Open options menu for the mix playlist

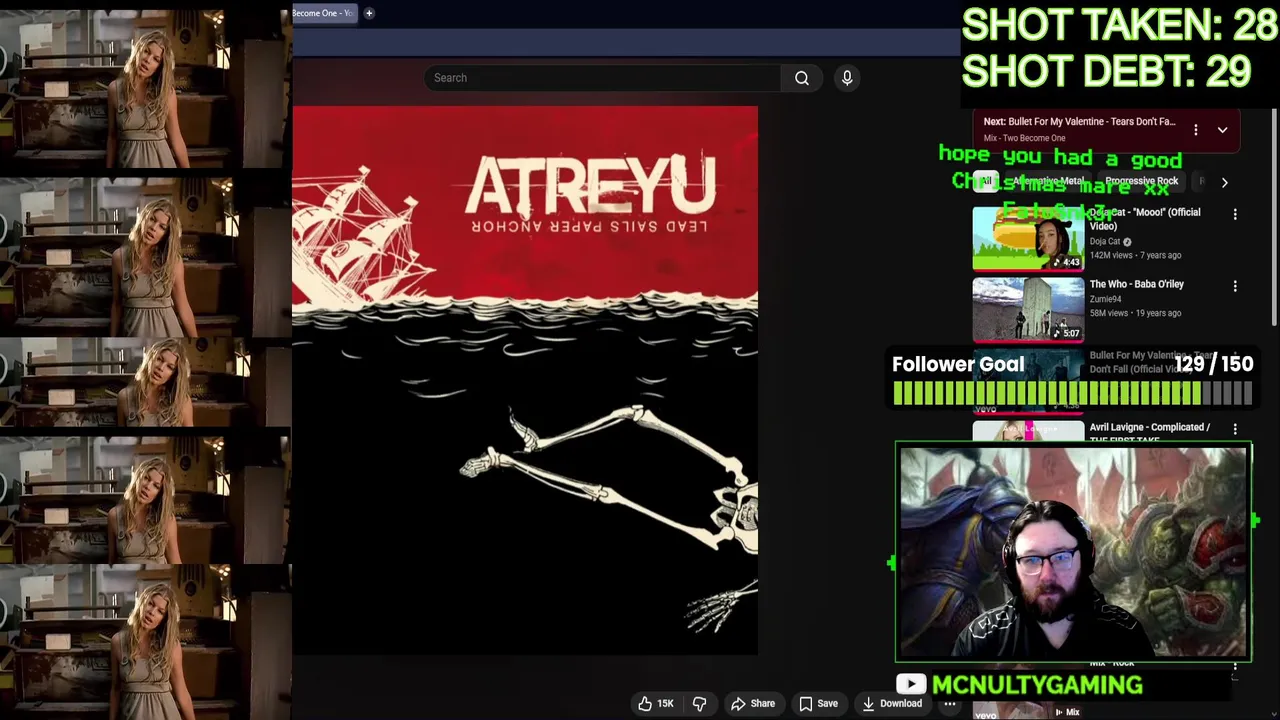1195,130
